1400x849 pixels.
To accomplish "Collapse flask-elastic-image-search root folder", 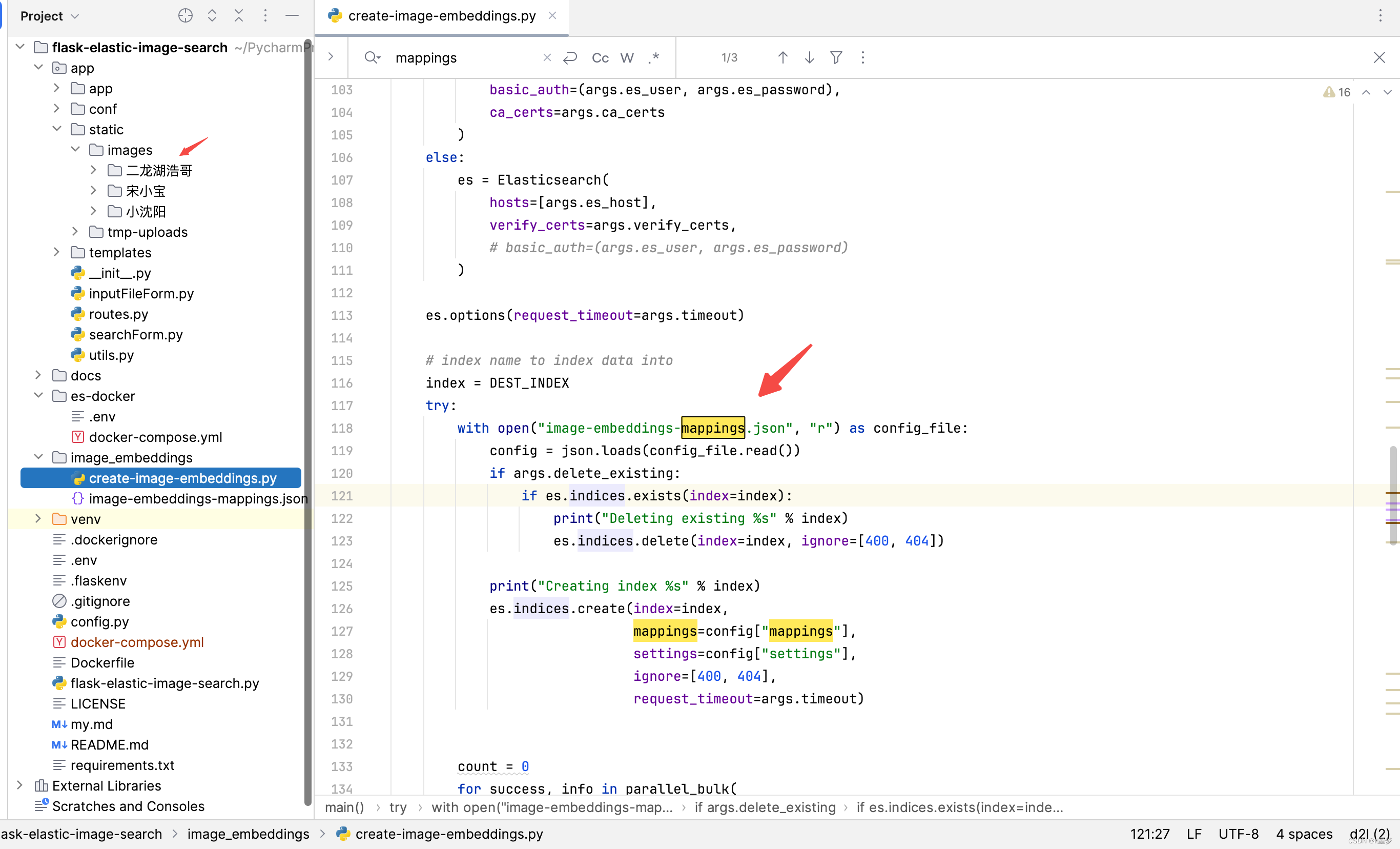I will point(20,47).
